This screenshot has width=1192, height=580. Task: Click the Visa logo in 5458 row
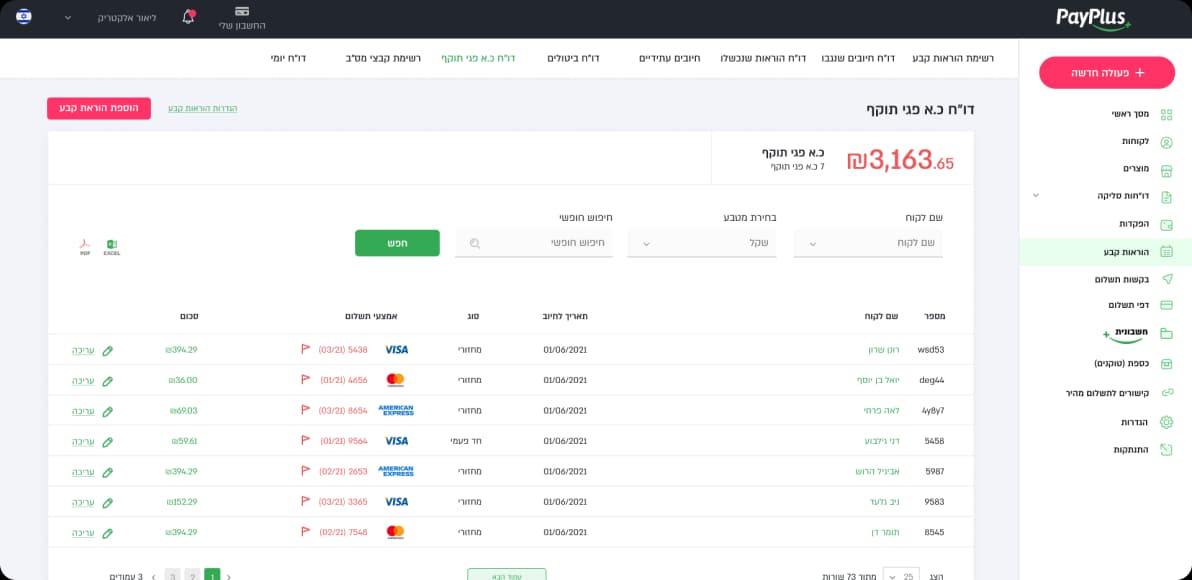tap(396, 441)
